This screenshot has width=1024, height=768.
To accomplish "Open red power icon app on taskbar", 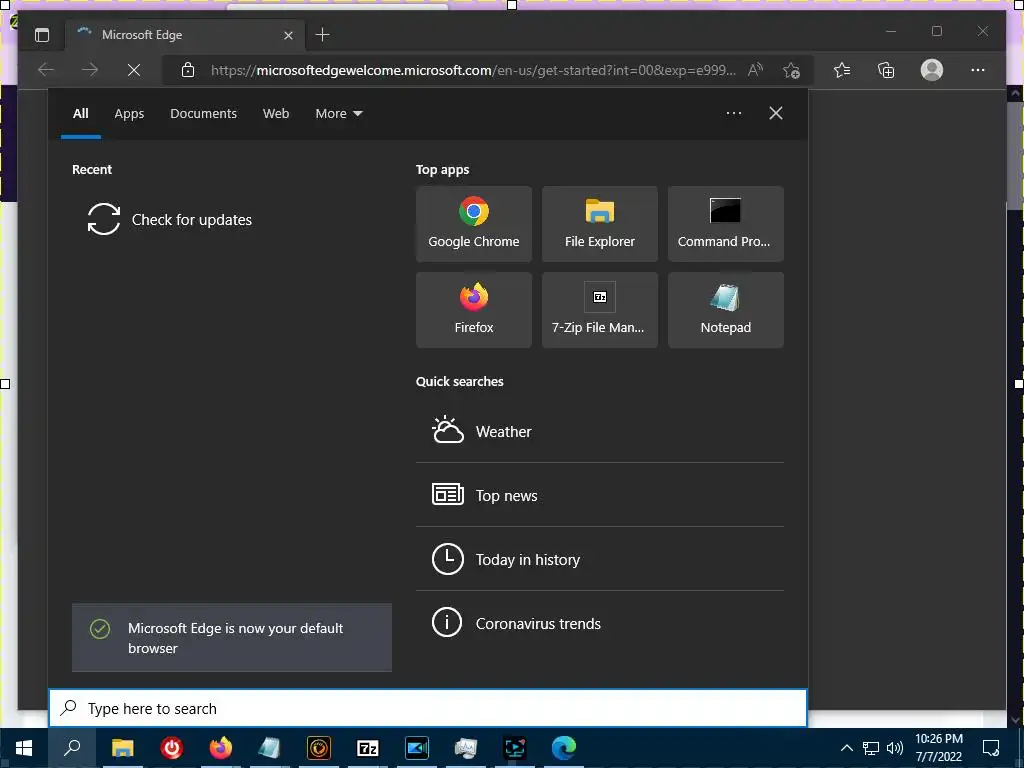I will click(x=172, y=748).
